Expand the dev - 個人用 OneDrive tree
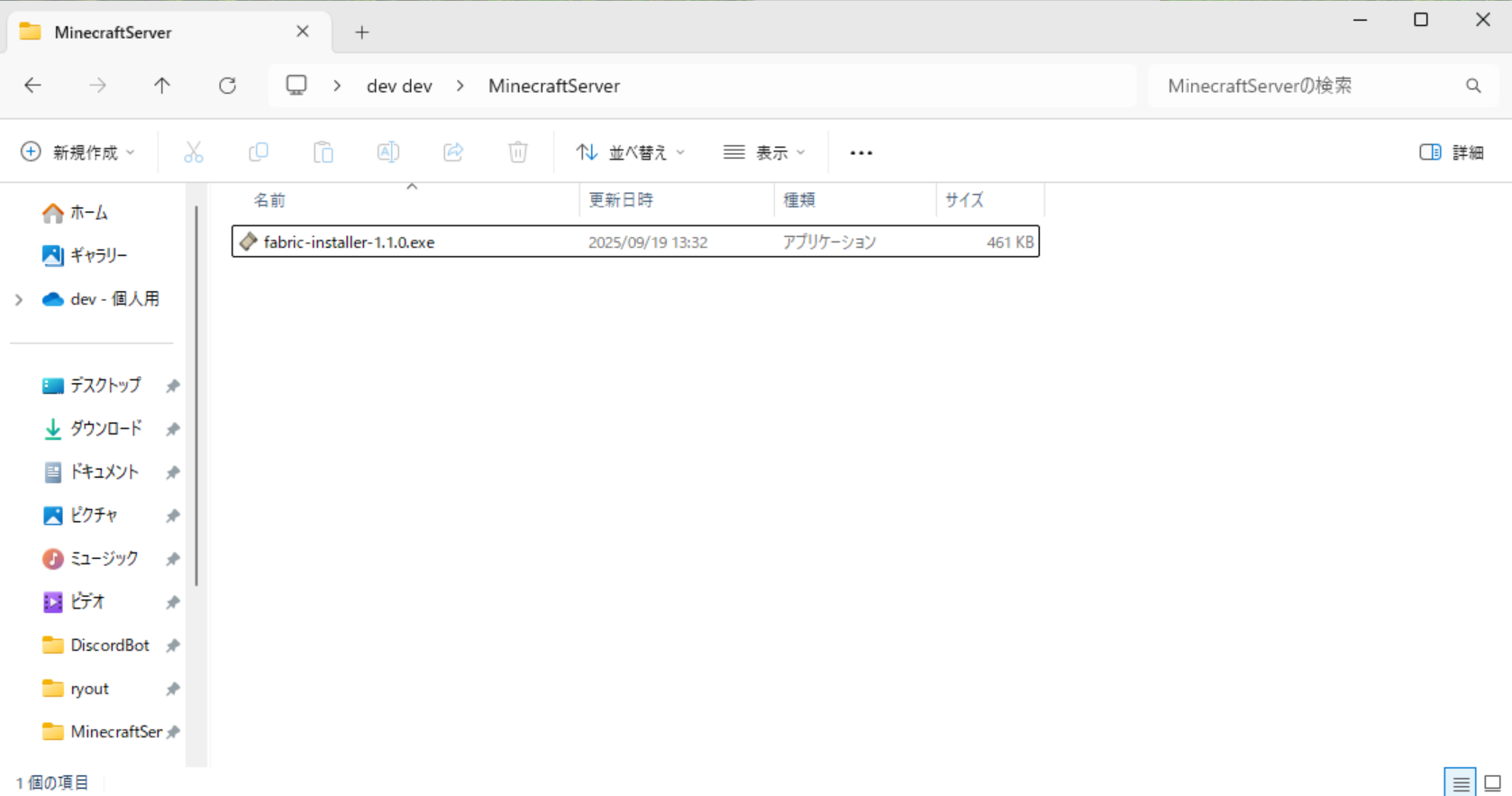 (x=19, y=299)
